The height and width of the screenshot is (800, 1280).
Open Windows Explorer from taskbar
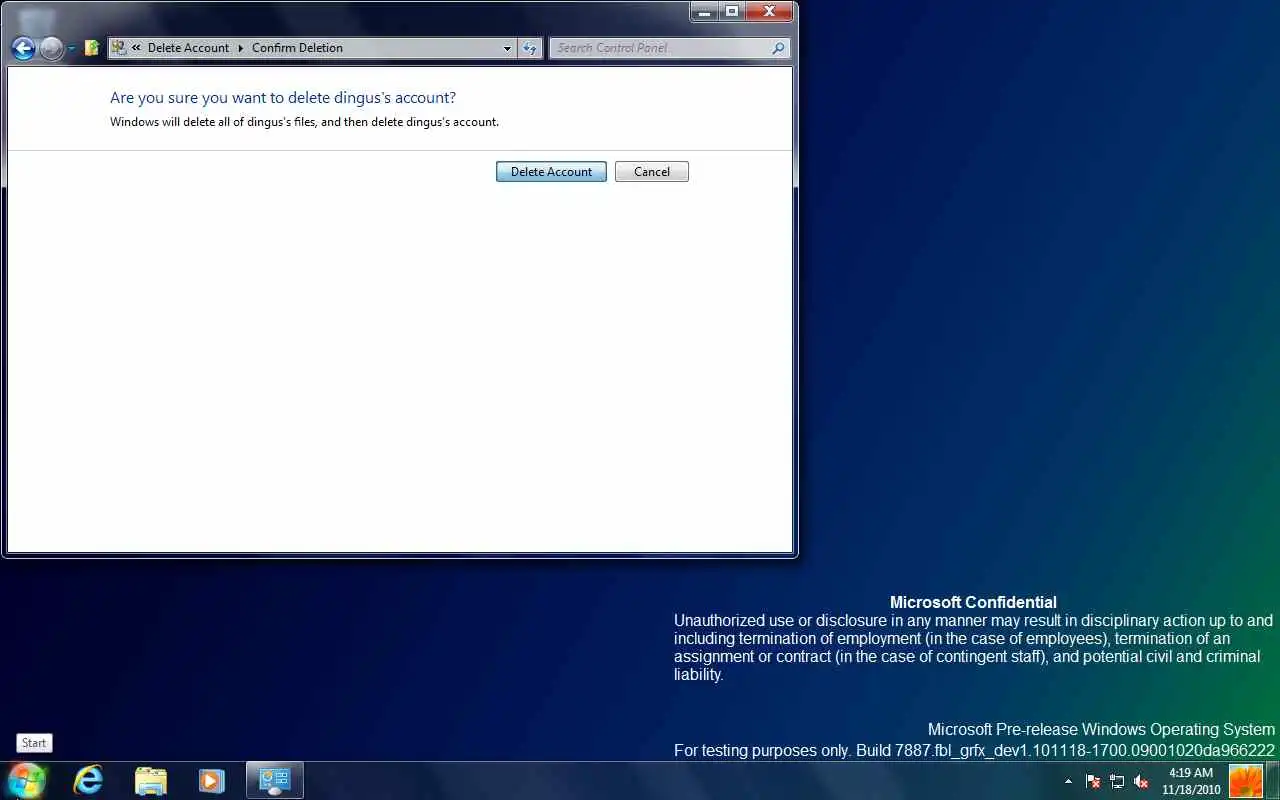click(150, 780)
